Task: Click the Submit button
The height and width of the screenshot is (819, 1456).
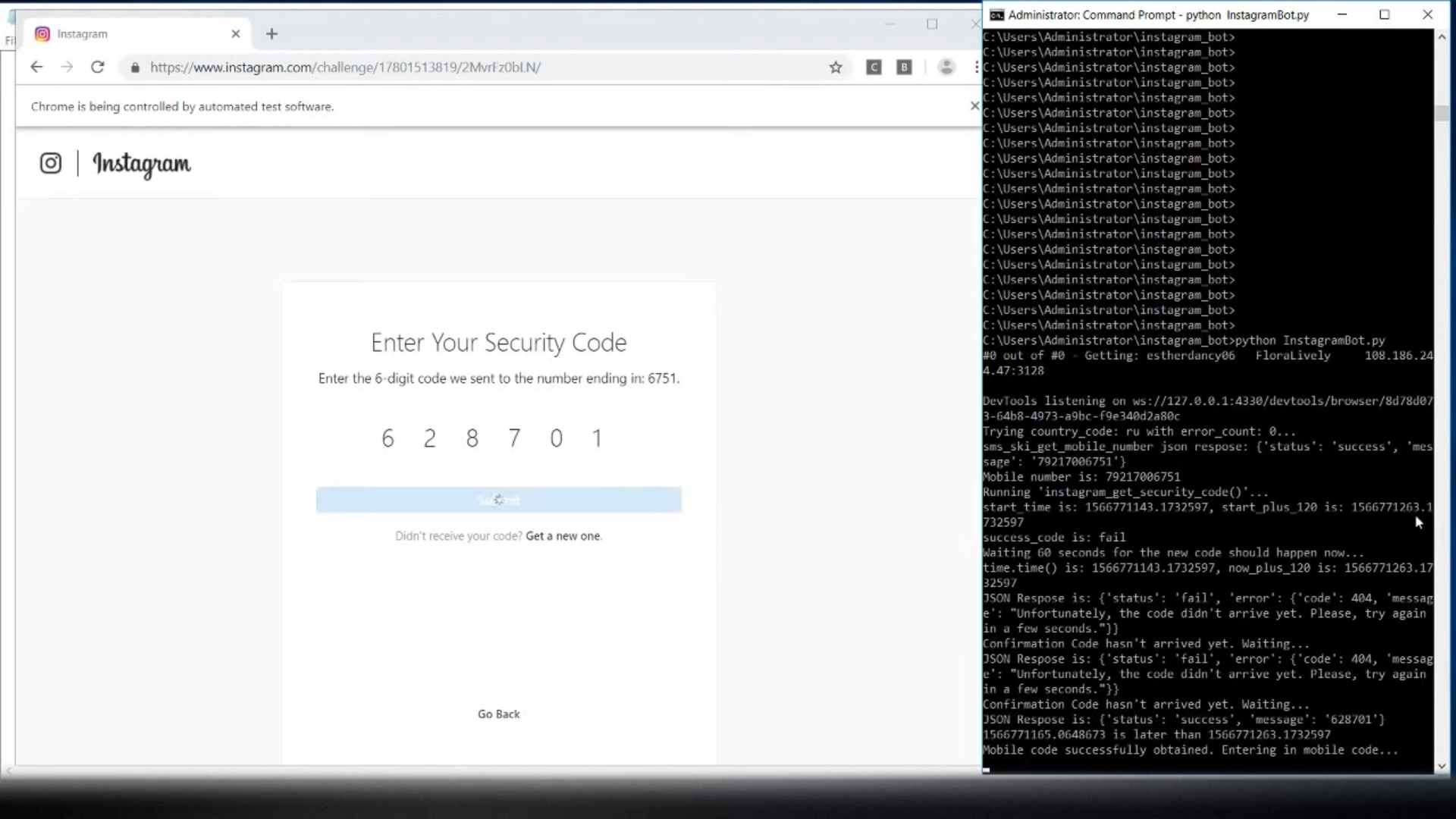Action: (x=498, y=500)
